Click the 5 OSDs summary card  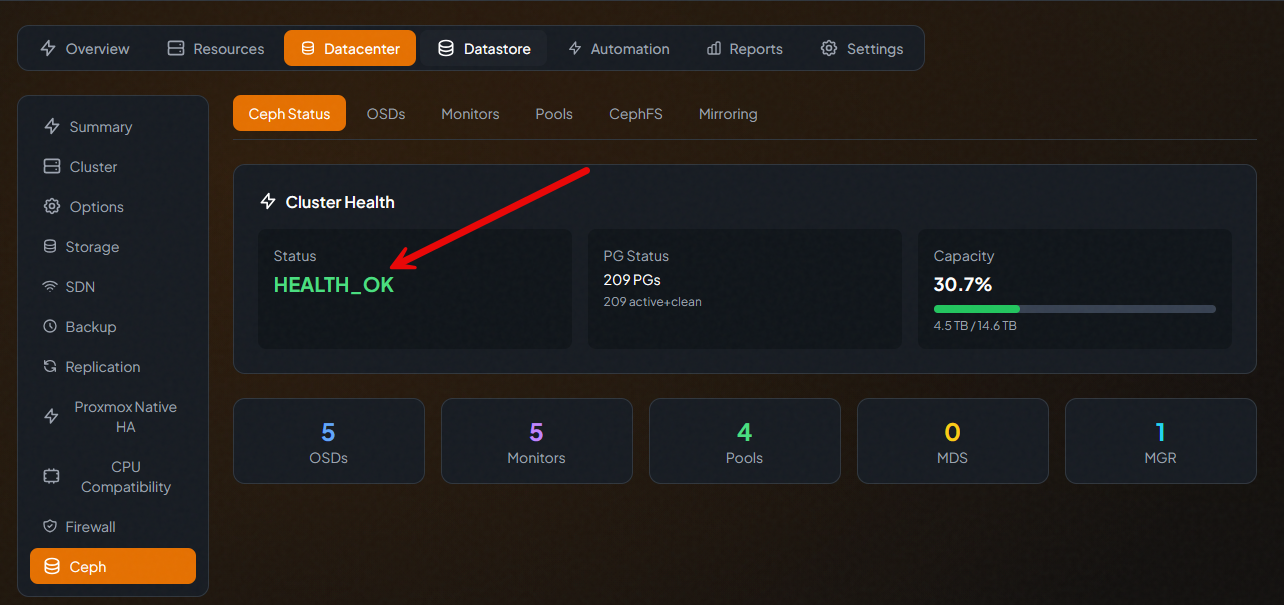click(329, 441)
